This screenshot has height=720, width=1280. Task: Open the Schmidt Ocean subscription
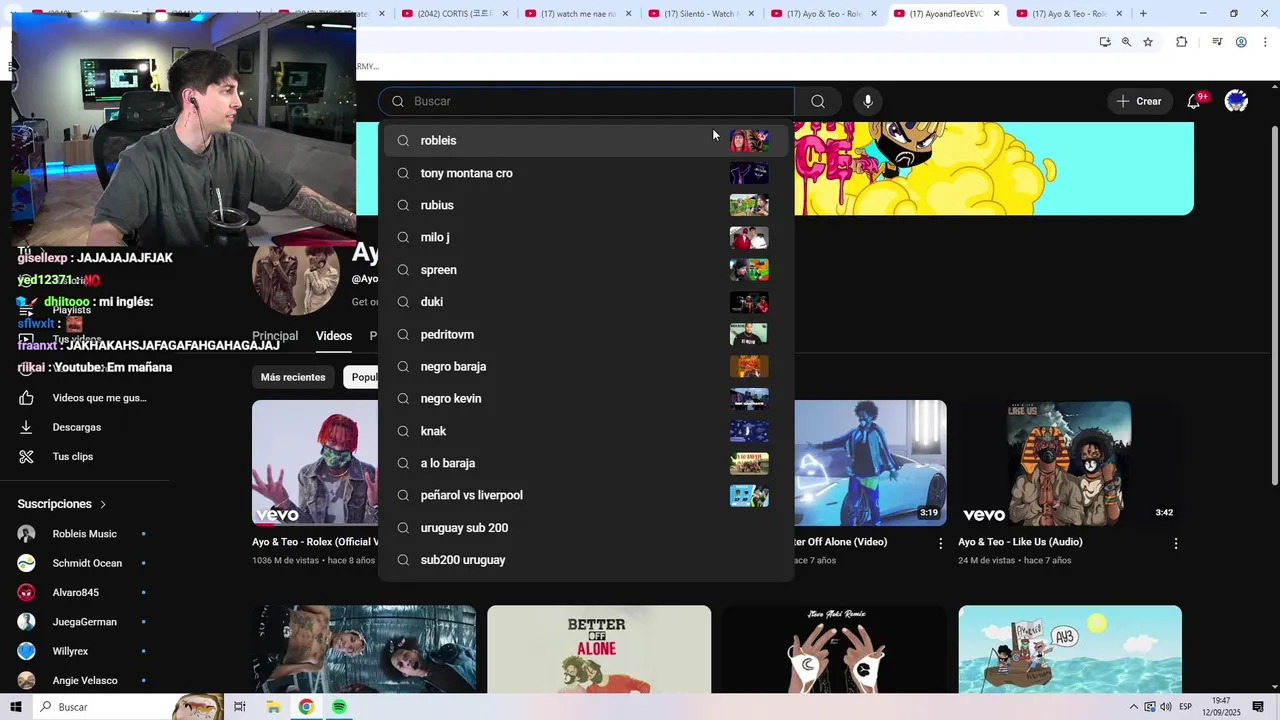85,563
